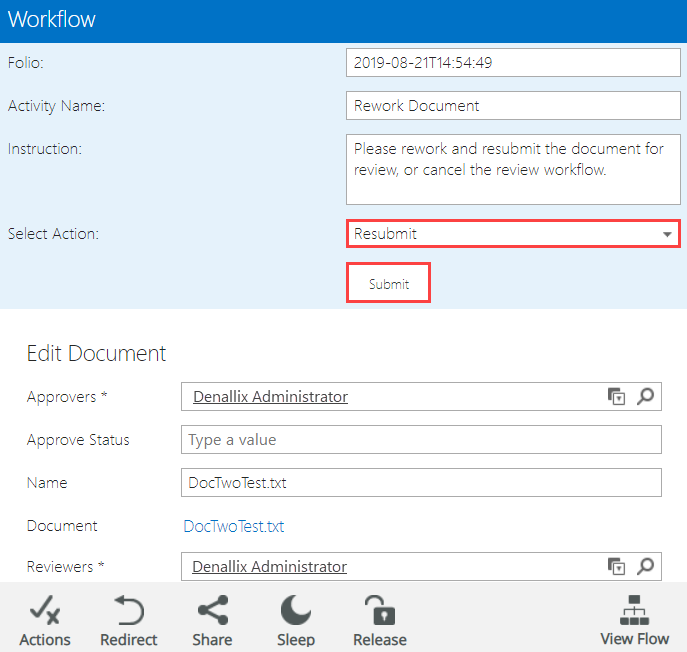The width and height of the screenshot is (687, 652).
Task: Open picker list icon for Reviewers
Action: click(x=616, y=567)
